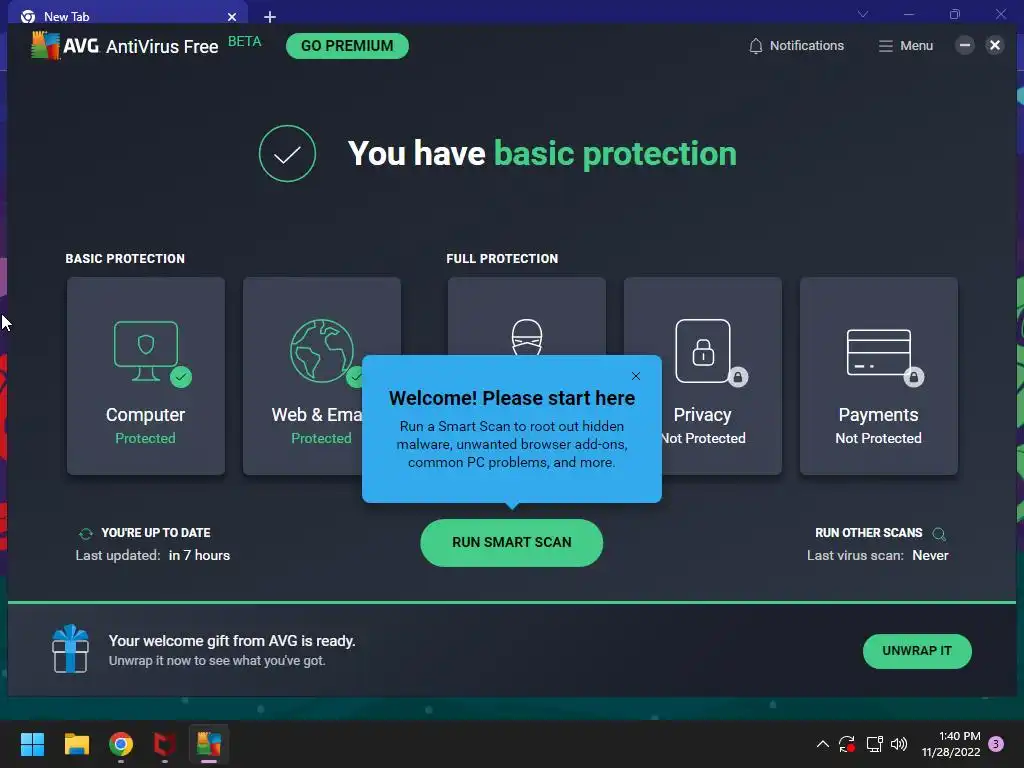Open the taskbar clock showing 1:40 PM
The height and width of the screenshot is (768, 1024).
click(x=951, y=744)
